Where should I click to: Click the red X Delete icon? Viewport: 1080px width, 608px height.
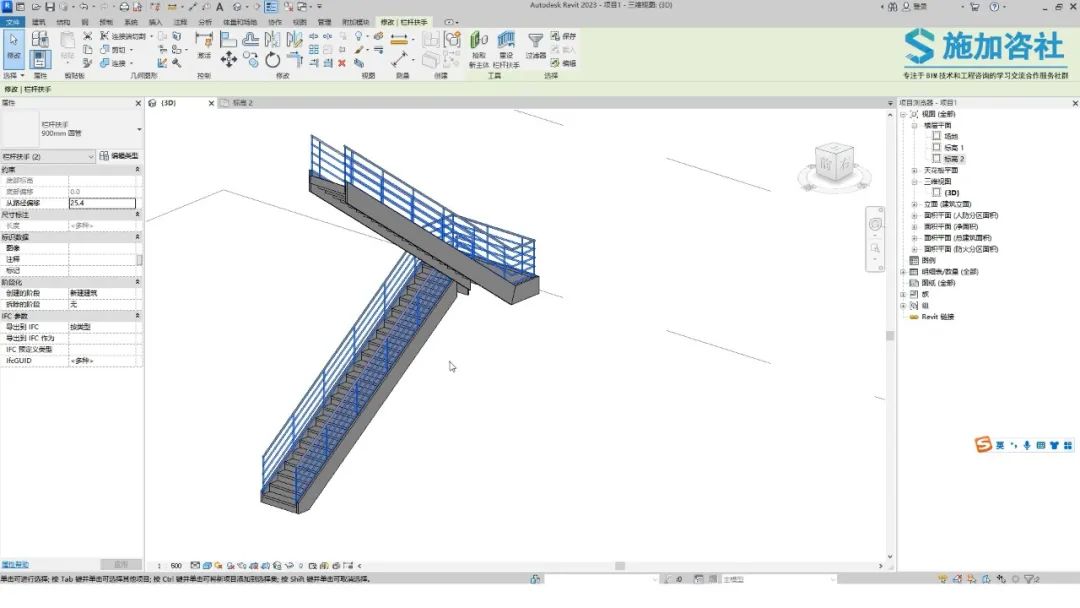coord(342,63)
